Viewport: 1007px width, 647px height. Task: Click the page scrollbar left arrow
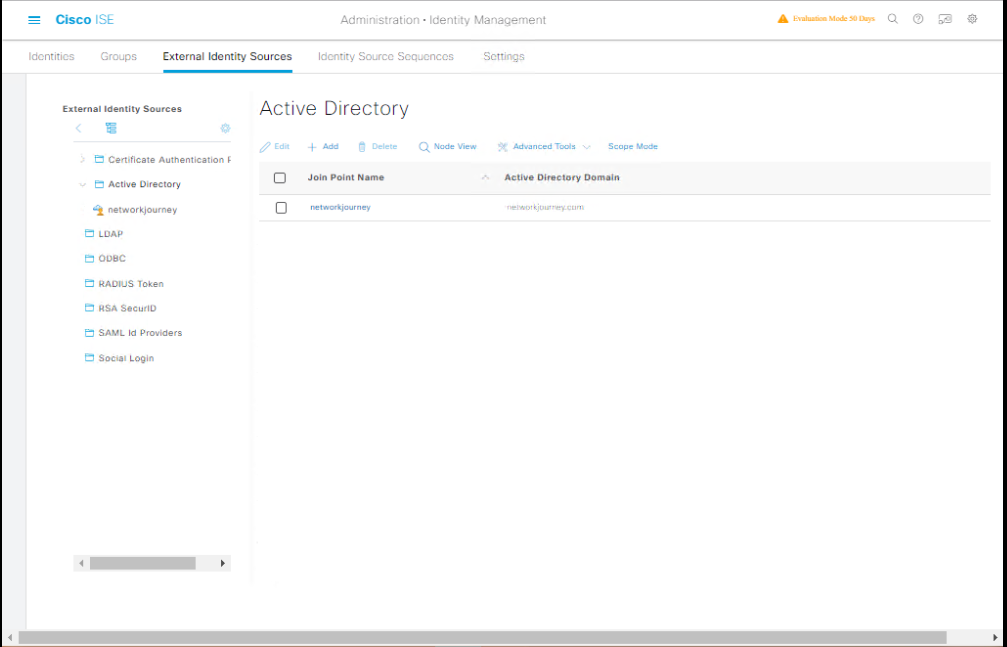(x=10, y=637)
